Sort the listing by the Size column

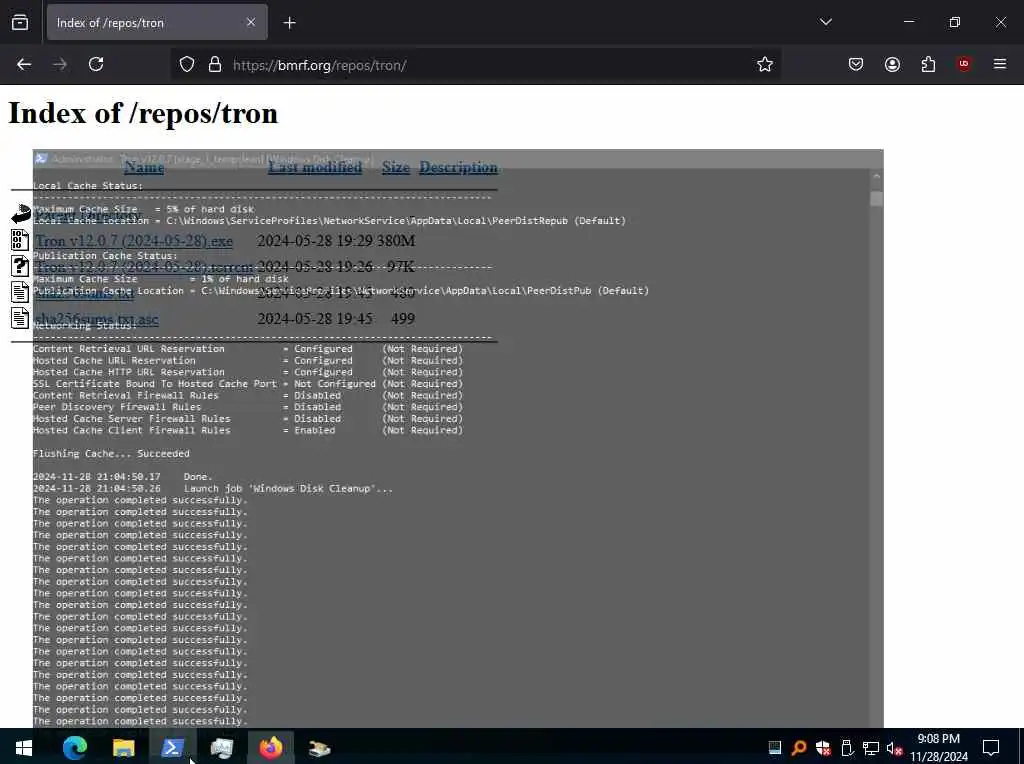pyautogui.click(x=396, y=167)
